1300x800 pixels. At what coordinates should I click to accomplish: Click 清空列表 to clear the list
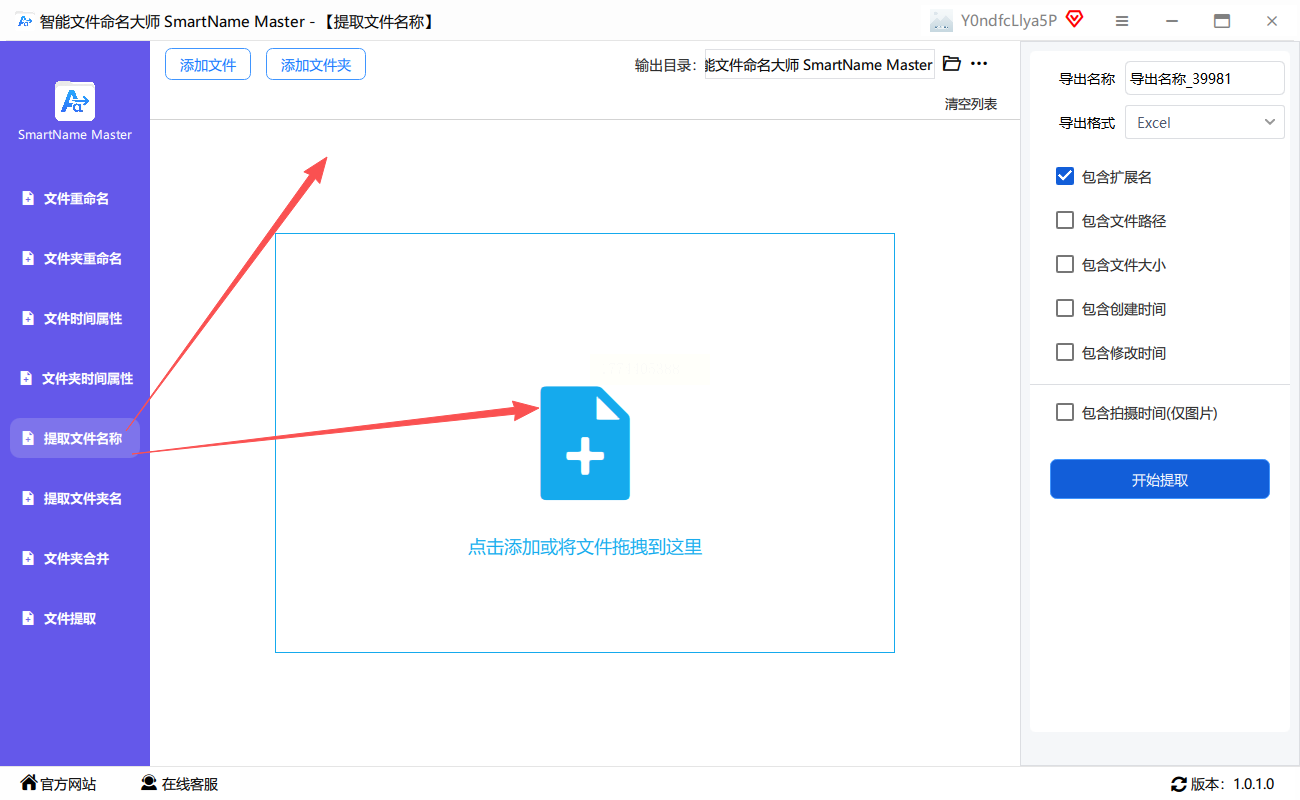click(971, 104)
